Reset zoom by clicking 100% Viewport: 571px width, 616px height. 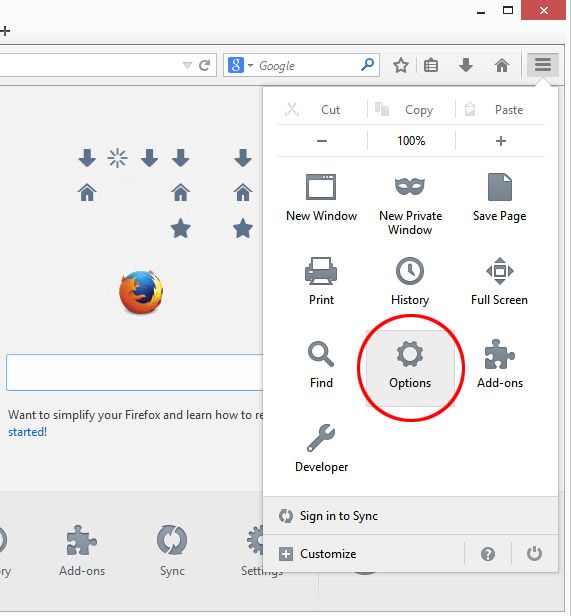pos(411,141)
